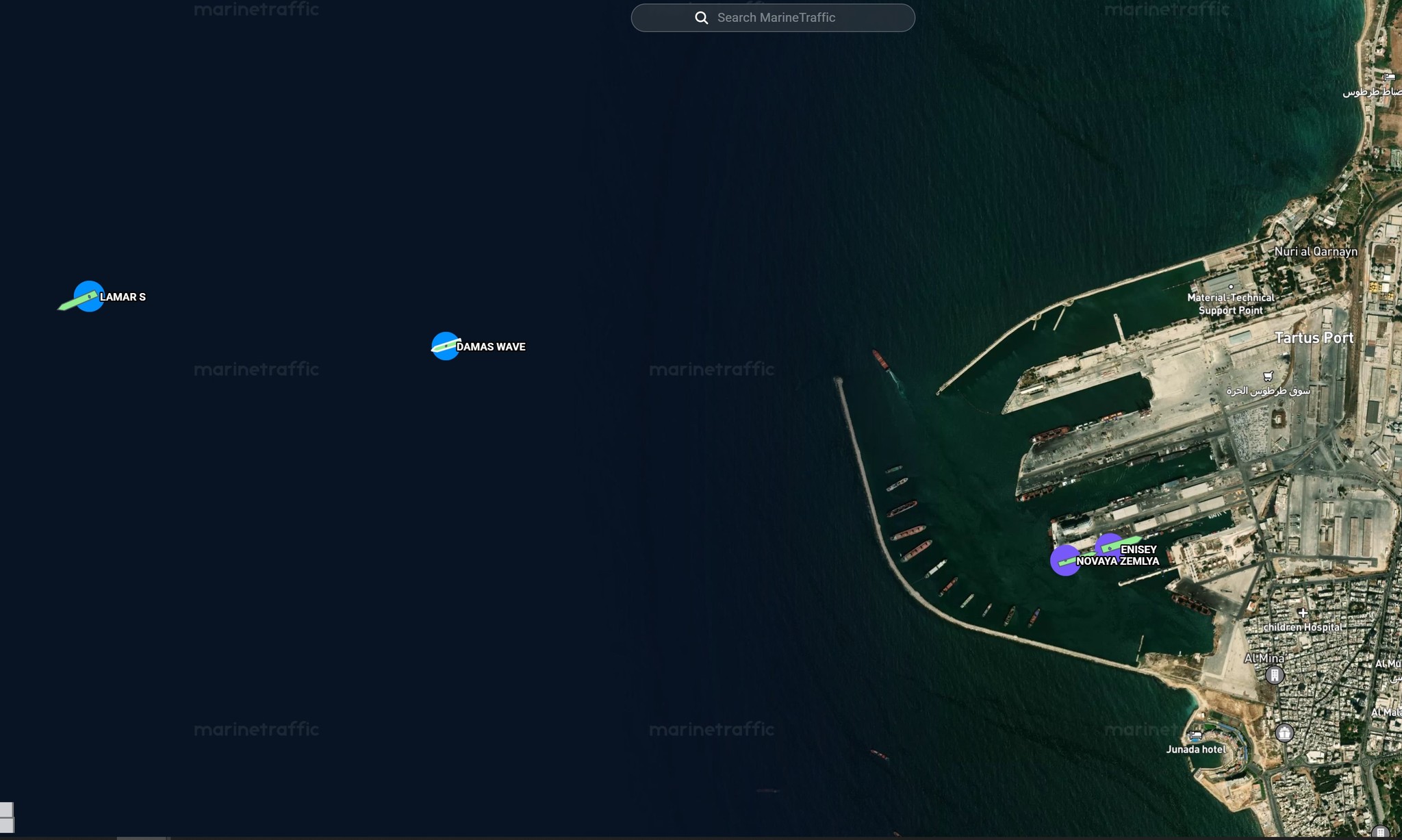Click the LAMAR S name label

click(123, 297)
